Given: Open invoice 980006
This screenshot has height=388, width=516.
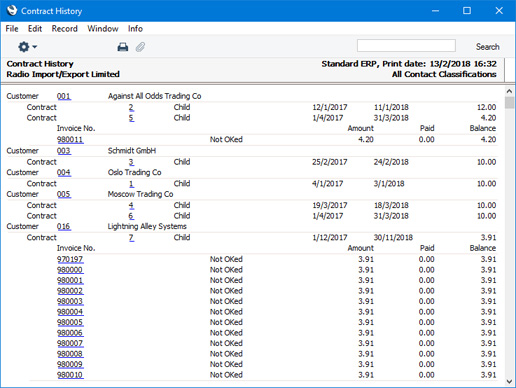Looking at the screenshot, I should [70, 333].
